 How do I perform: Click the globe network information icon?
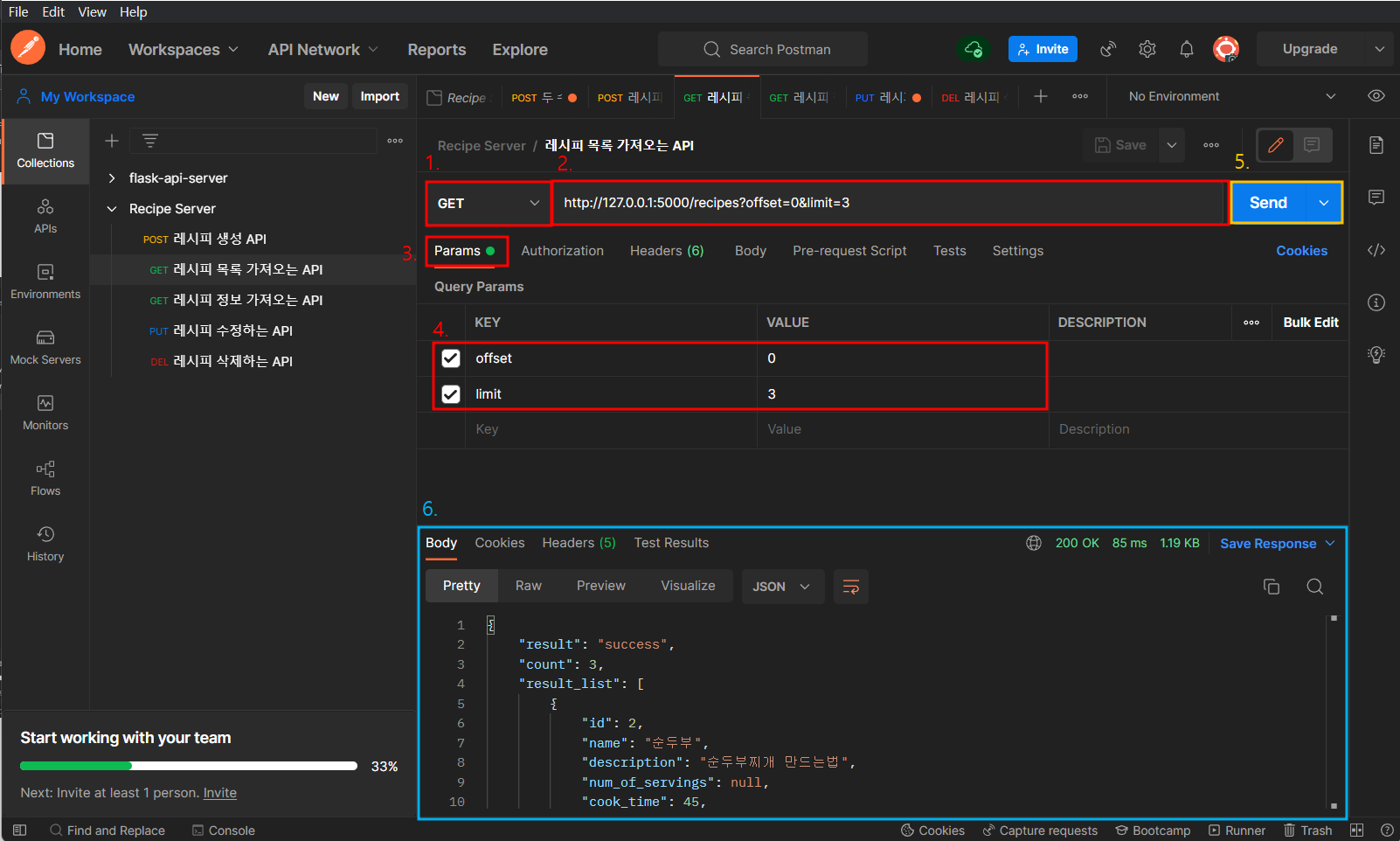point(1034,543)
